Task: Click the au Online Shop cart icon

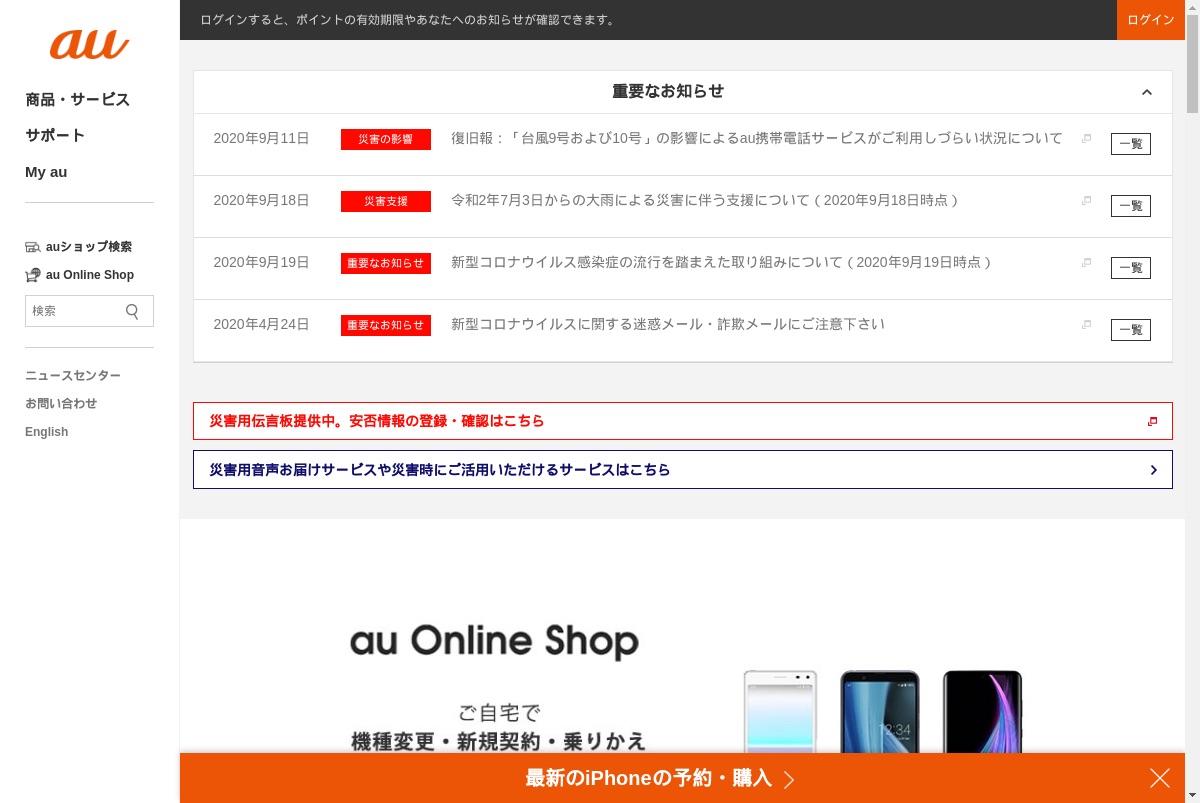Action: 33,275
